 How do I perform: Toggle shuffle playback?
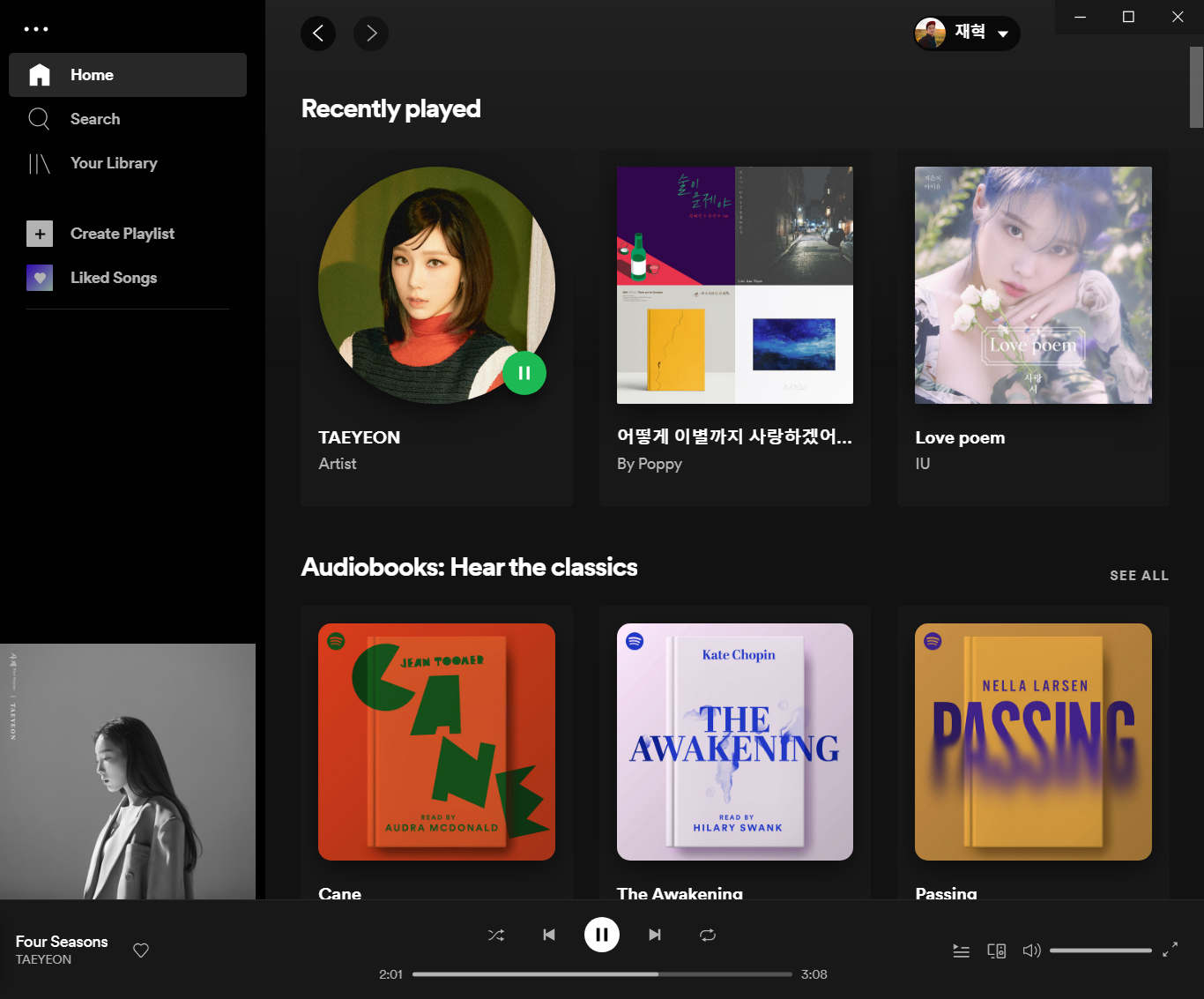click(496, 935)
